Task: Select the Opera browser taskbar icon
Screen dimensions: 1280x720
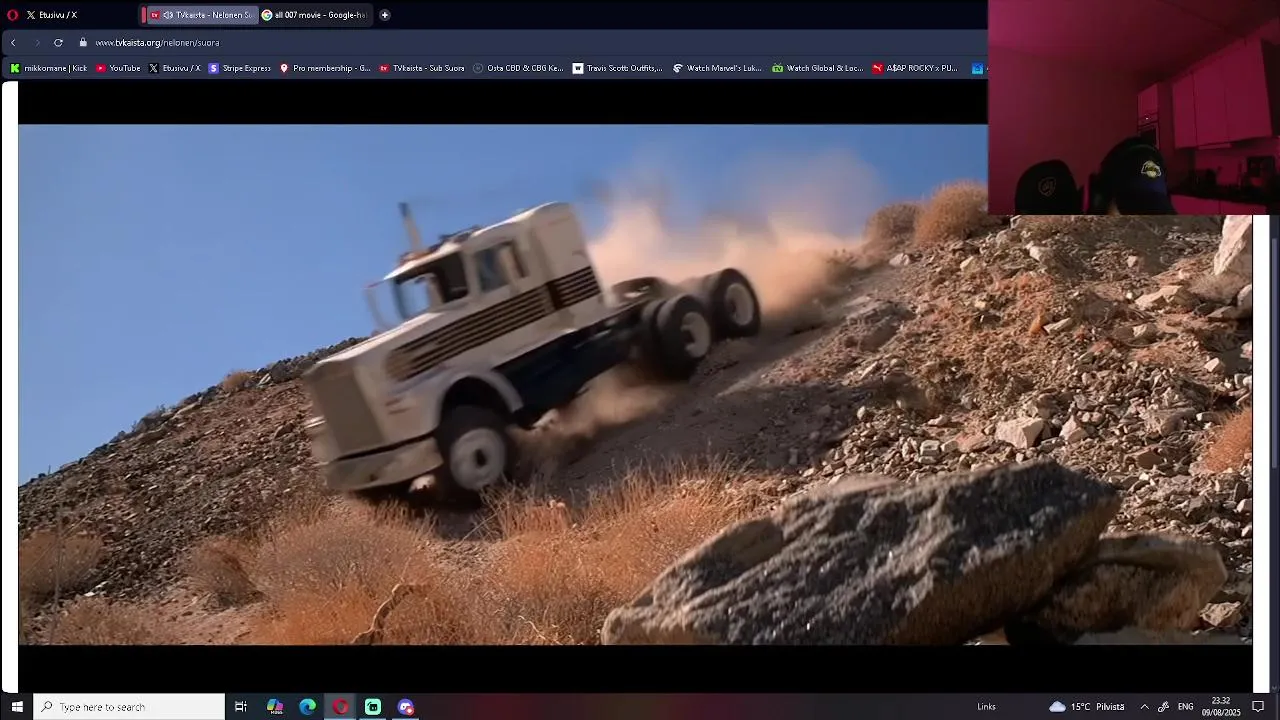Action: pos(341,707)
